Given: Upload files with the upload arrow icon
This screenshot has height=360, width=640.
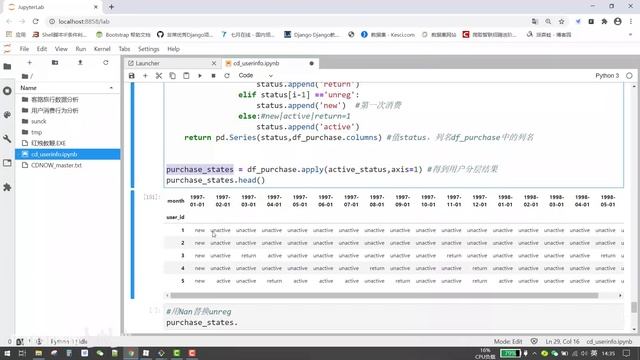Looking at the screenshot, I should [80, 62].
